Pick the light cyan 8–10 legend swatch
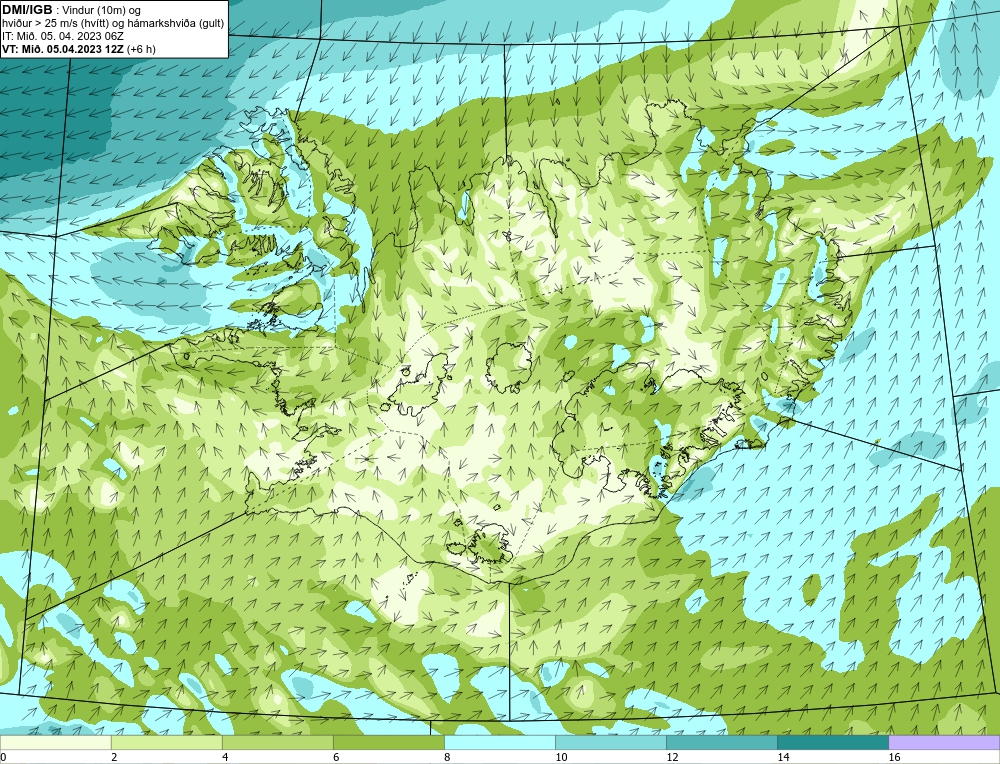The image size is (1000, 764). (x=499, y=742)
